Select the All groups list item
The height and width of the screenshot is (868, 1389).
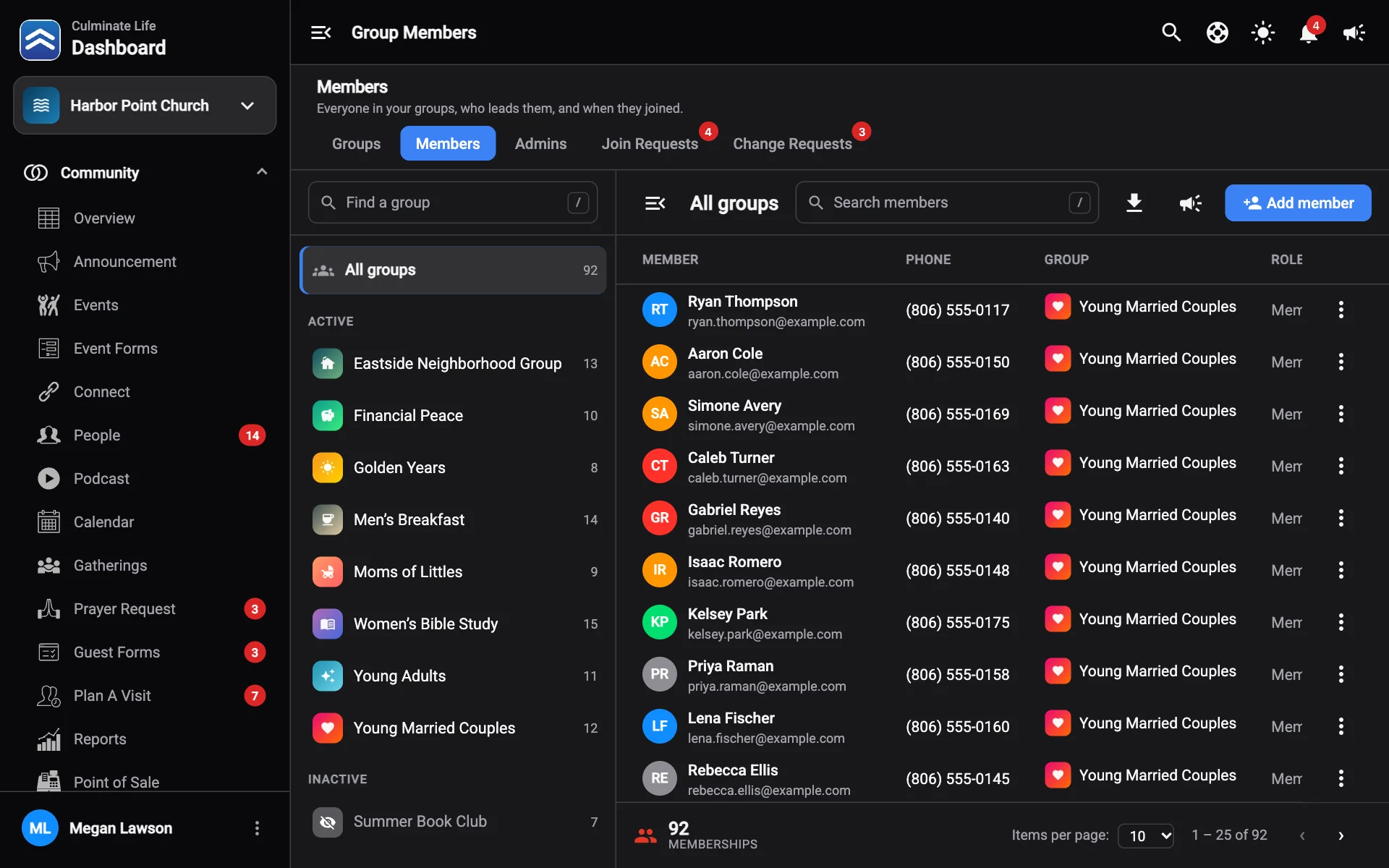click(454, 270)
